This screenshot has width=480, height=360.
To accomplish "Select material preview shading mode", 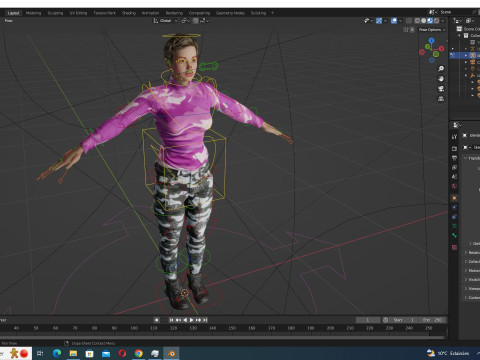I will (x=430, y=21).
